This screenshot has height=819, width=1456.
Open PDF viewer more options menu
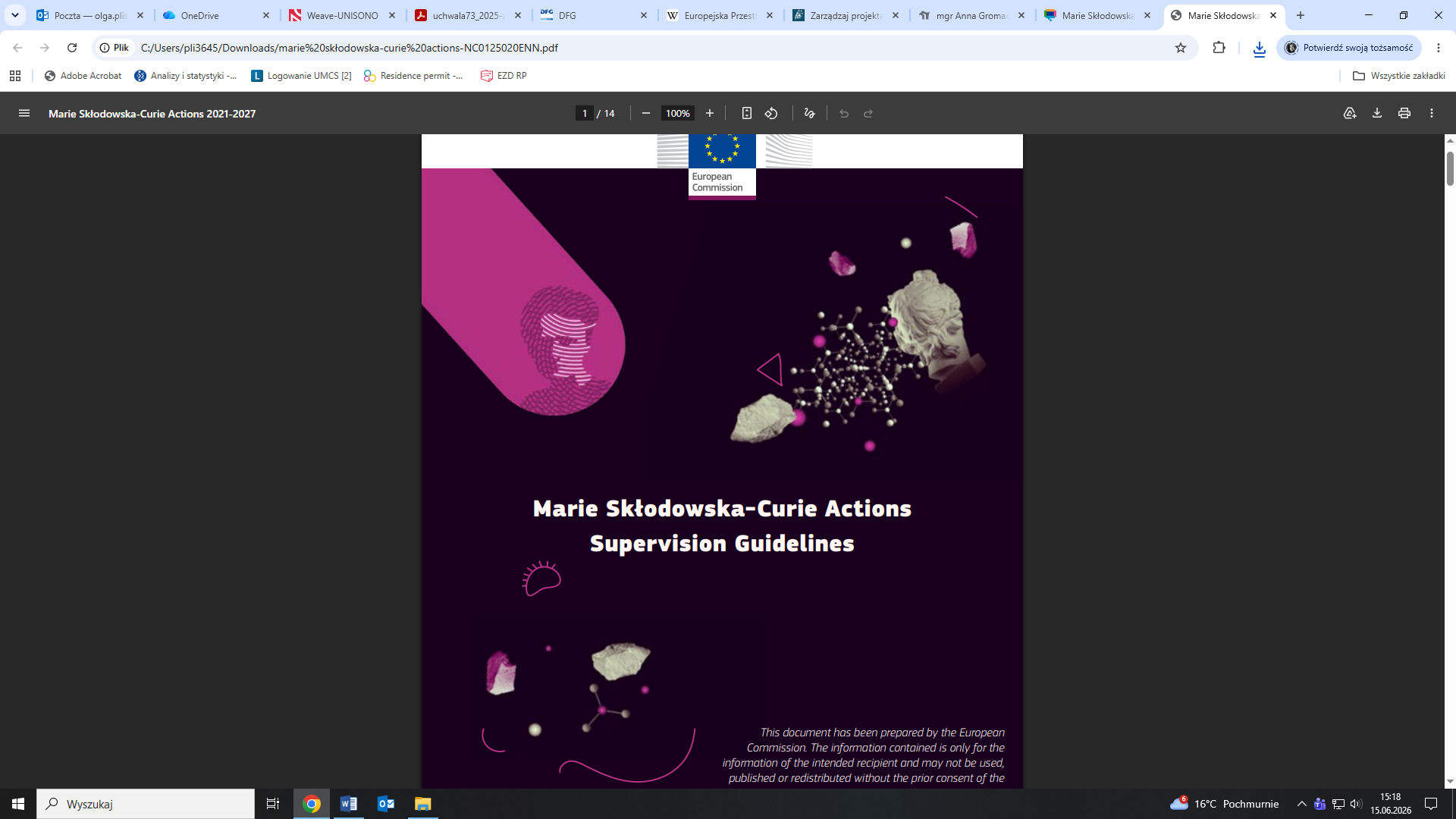coord(1432,114)
